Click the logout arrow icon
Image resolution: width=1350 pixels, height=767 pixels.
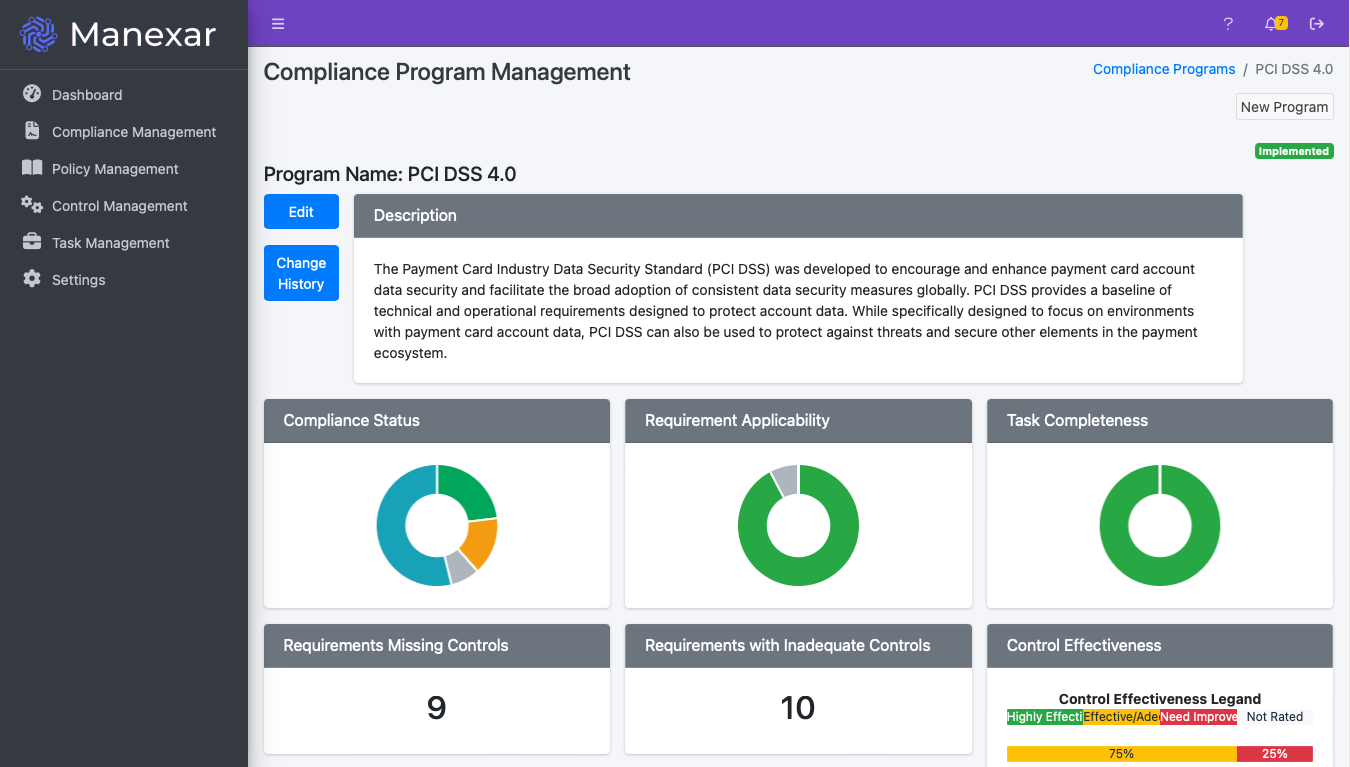[x=1317, y=24]
